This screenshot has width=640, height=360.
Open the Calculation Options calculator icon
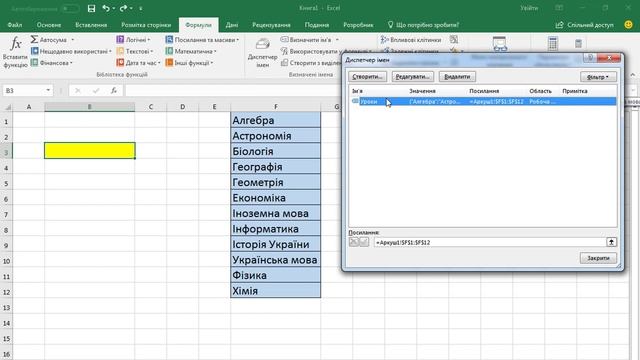(553, 43)
